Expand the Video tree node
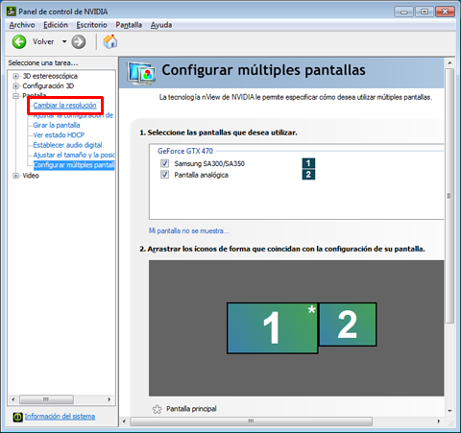Viewport: 461px width, 433px height. (x=16, y=176)
